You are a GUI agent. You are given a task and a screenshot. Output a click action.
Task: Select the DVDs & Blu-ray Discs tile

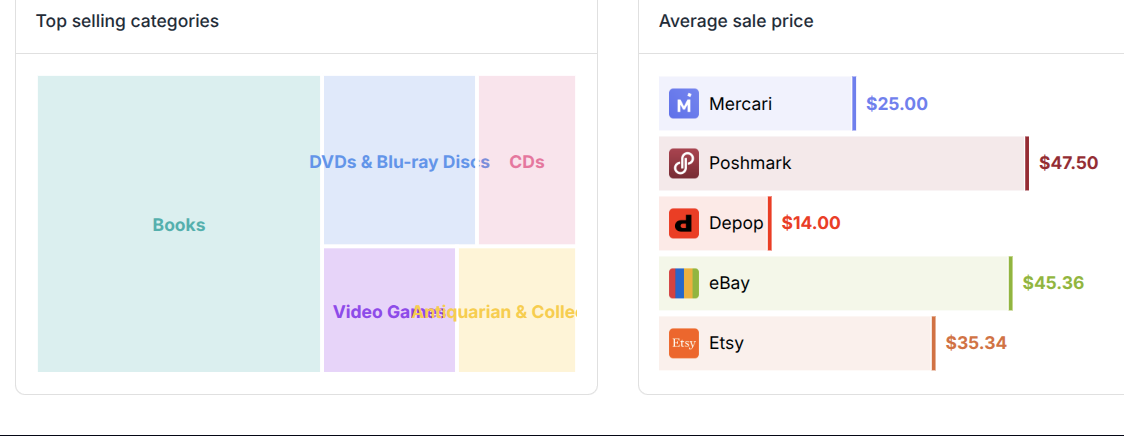point(399,161)
